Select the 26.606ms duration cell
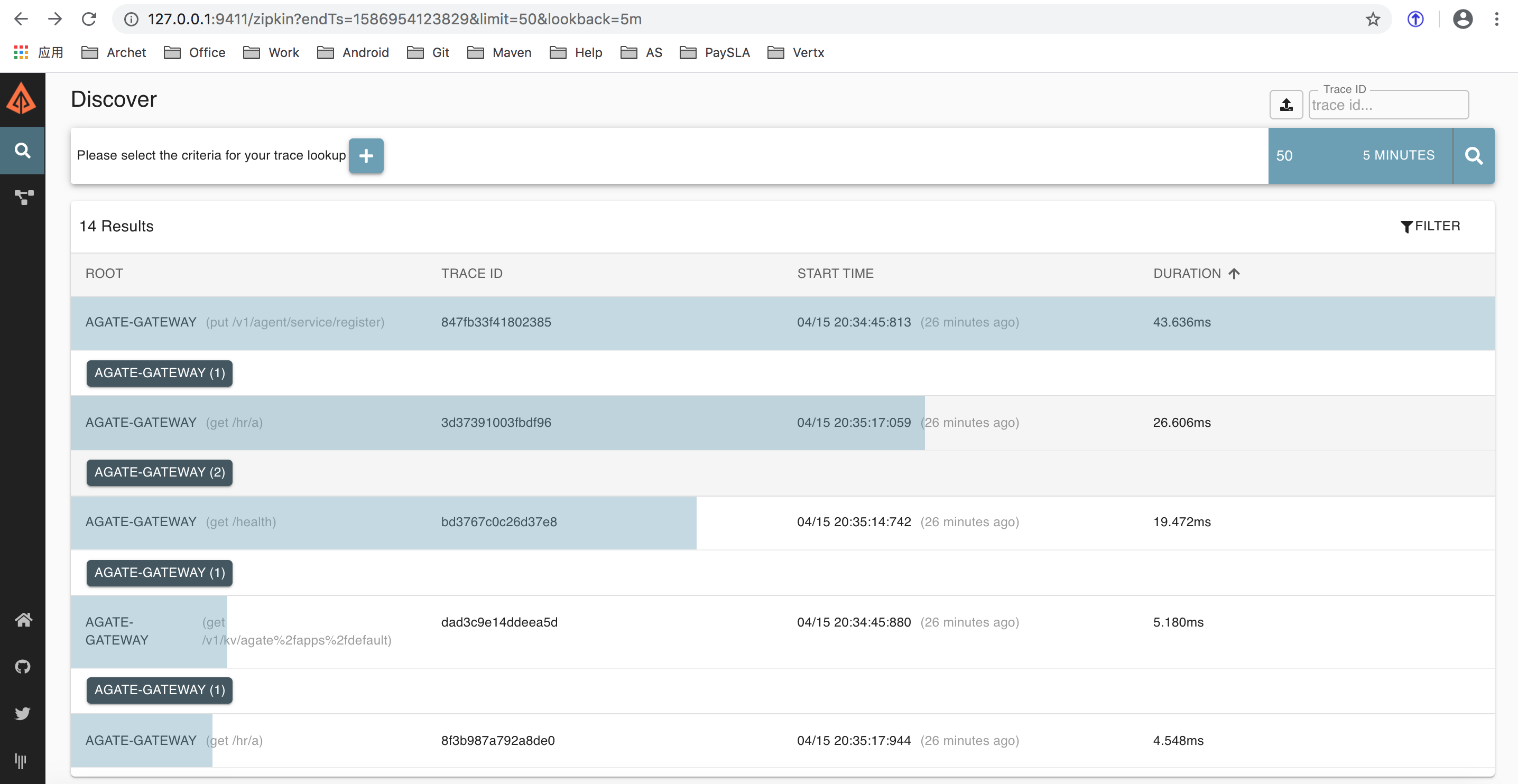The width and height of the screenshot is (1518, 784). pyautogui.click(x=1182, y=422)
